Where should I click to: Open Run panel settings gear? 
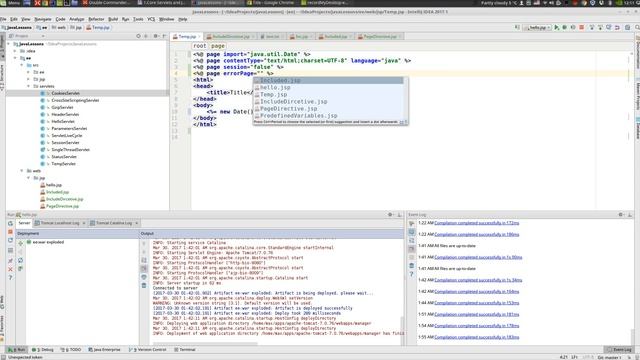[390, 214]
